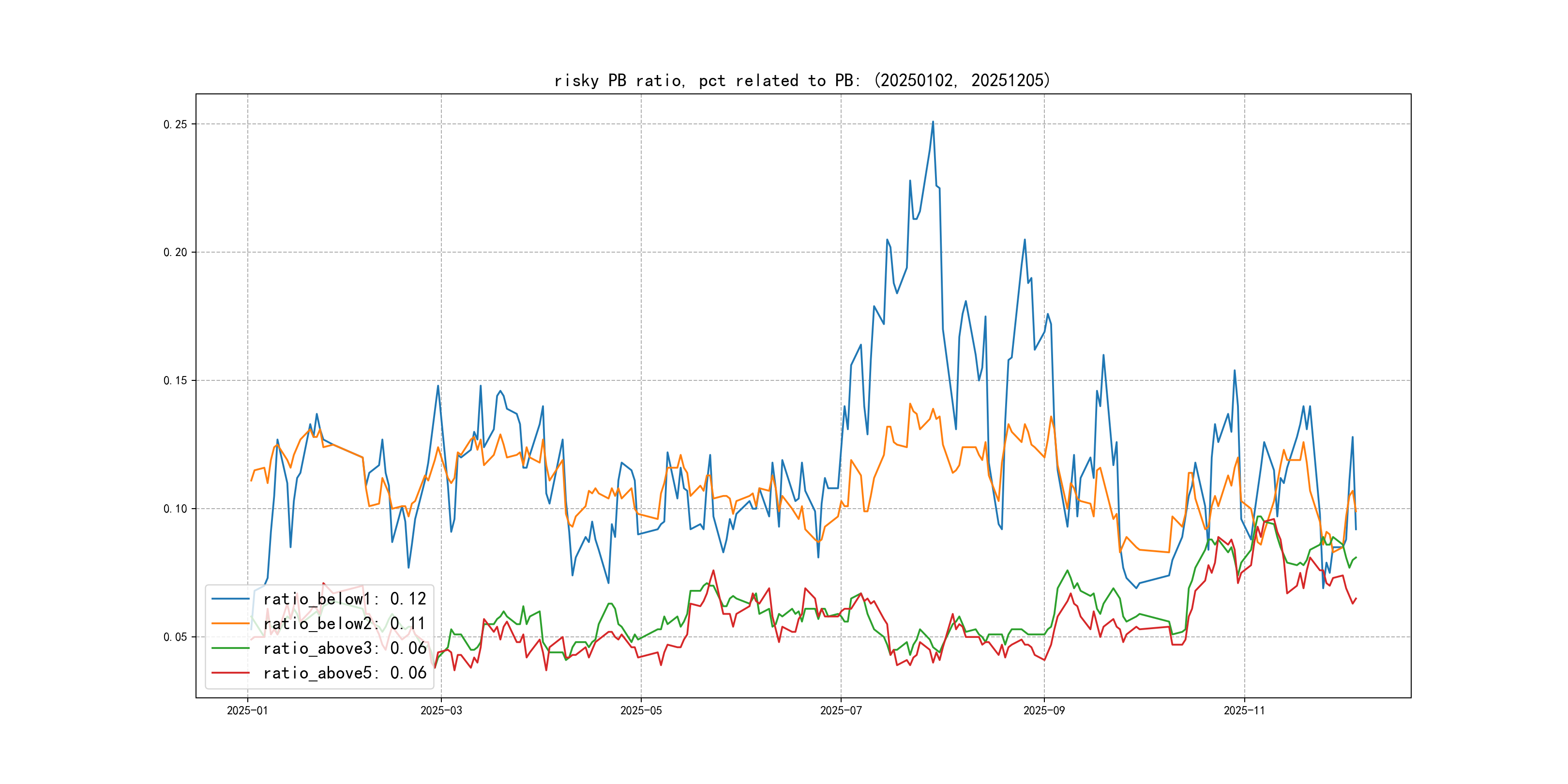
Task: Click the 0.05 y-axis tick label
Action: (175, 637)
